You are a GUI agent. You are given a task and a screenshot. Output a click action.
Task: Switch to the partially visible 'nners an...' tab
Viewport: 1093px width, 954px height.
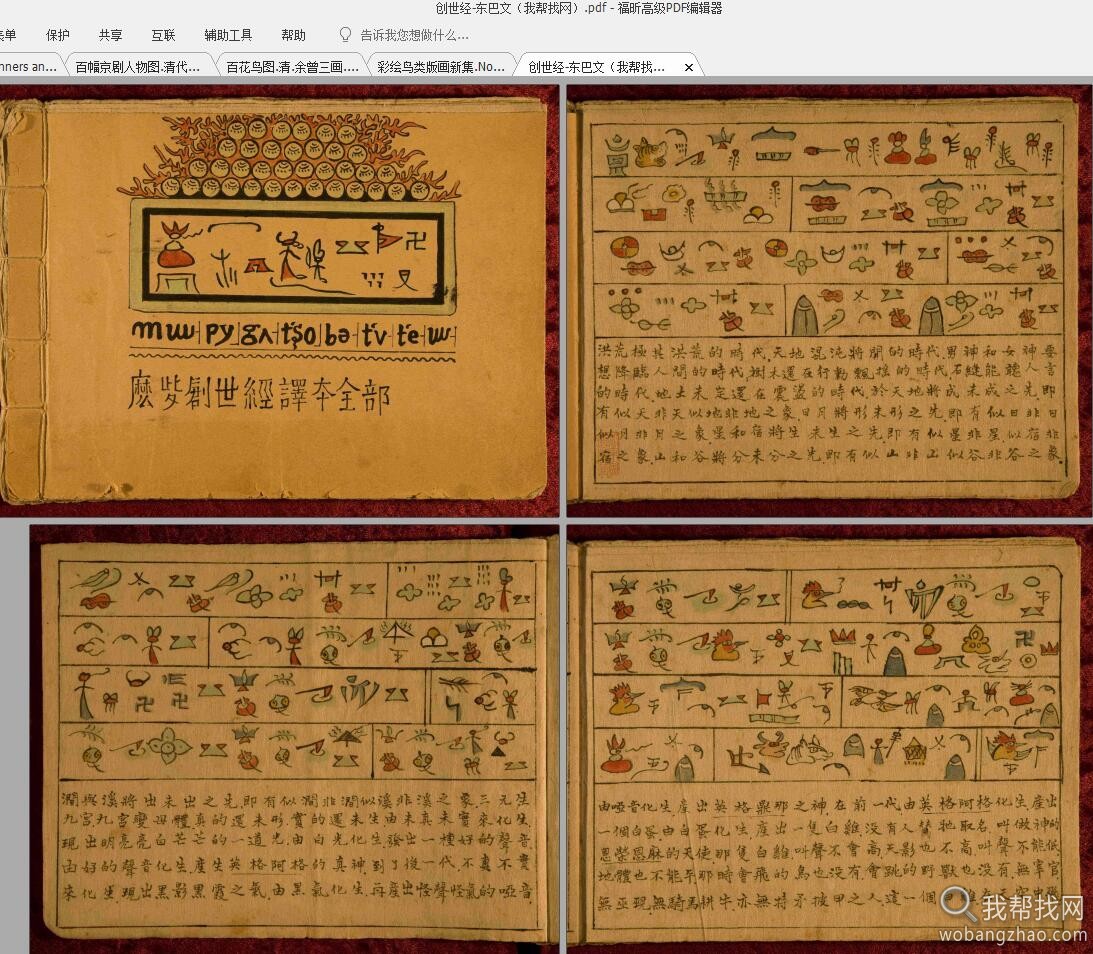point(29,67)
